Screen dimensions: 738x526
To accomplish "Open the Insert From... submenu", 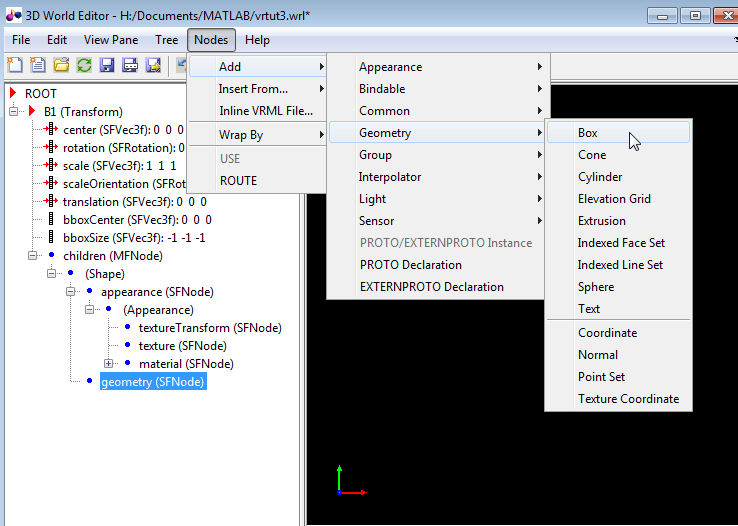I will point(257,88).
